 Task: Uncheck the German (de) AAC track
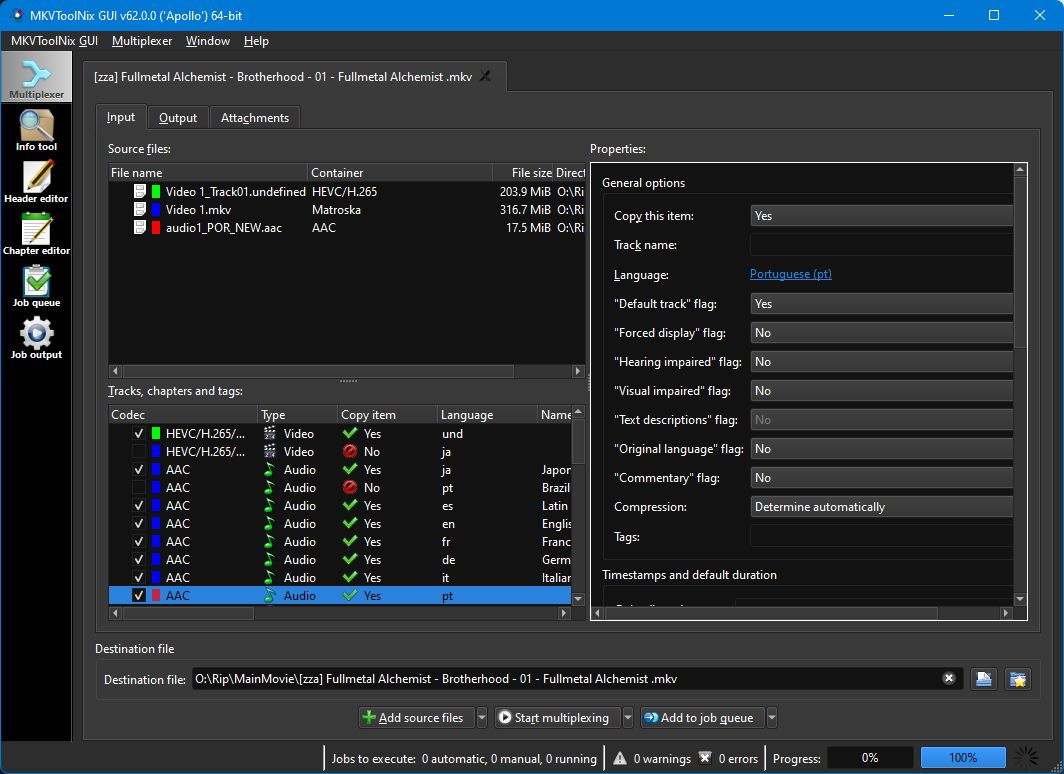pos(139,560)
